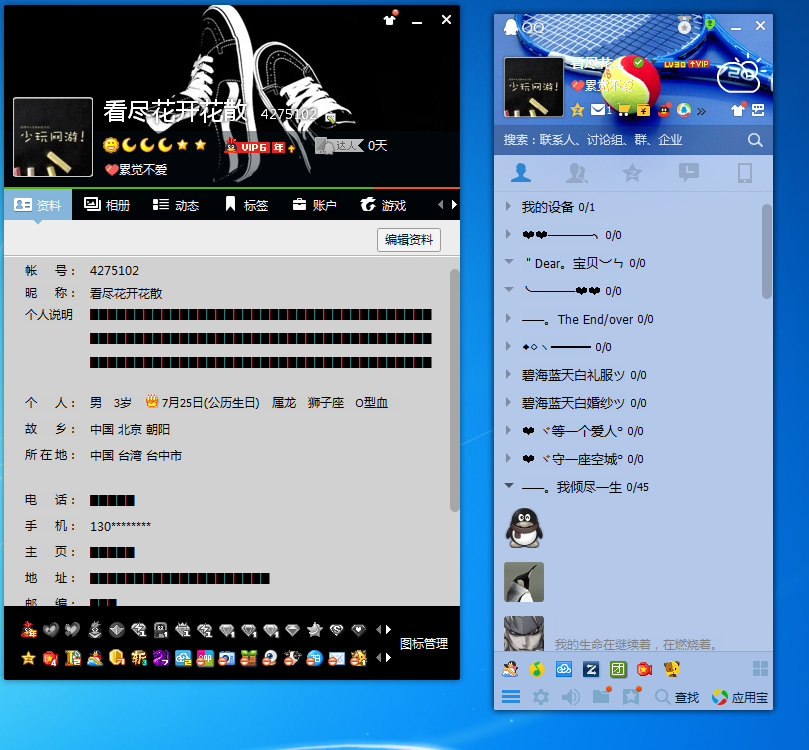Open the QQ main menu icon
The image size is (809, 750).
(x=511, y=697)
